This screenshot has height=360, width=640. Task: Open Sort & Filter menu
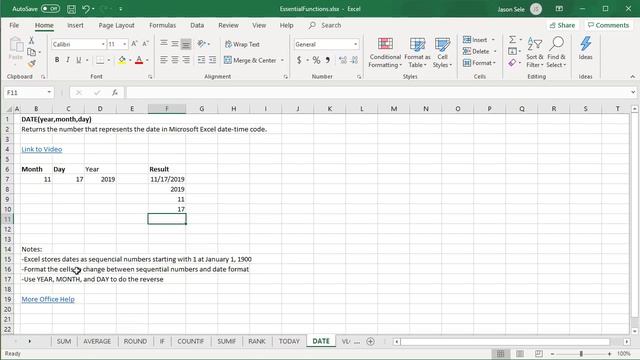(535, 52)
